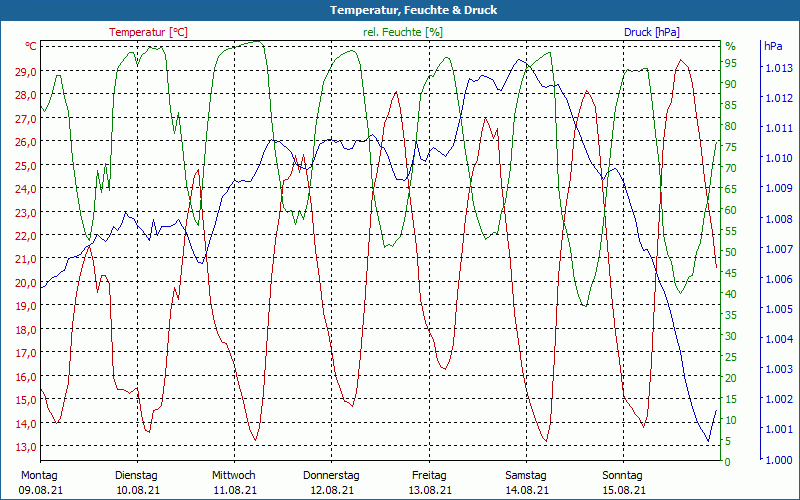Click the 40 humidity axis value
This screenshot has width=800, height=500.
point(731,294)
